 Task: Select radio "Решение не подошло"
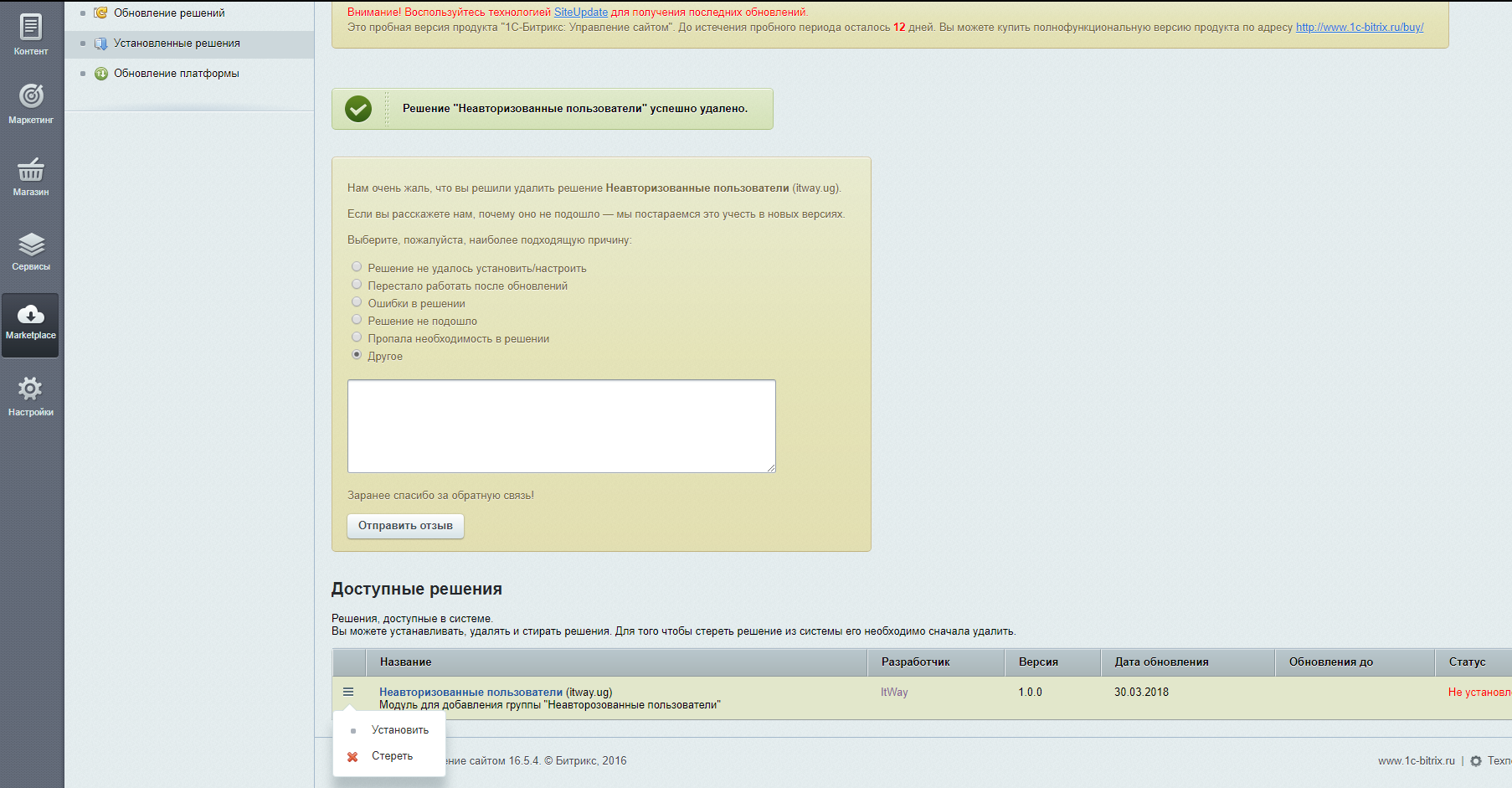[357, 320]
